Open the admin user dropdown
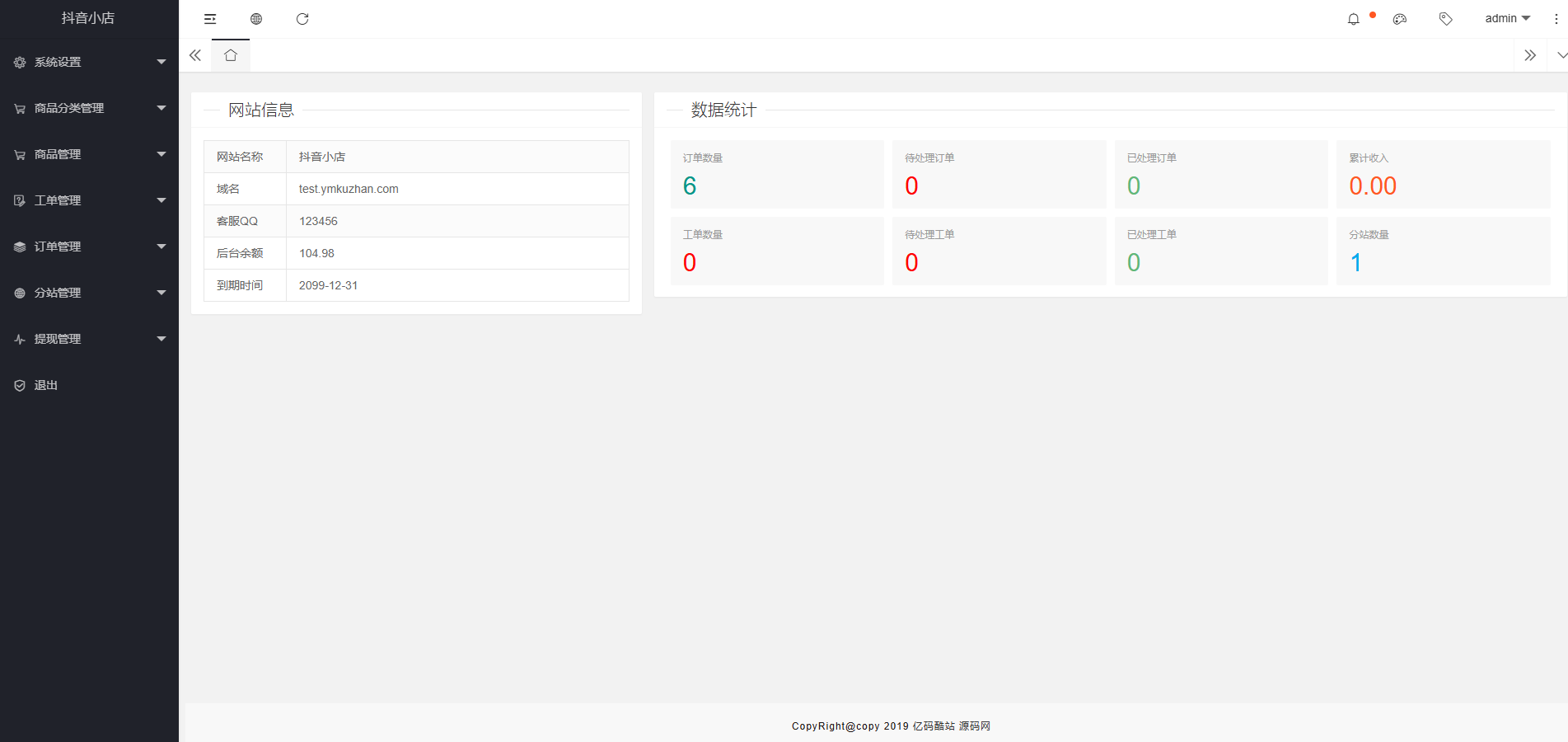This screenshot has width=1568, height=742. point(1506,18)
